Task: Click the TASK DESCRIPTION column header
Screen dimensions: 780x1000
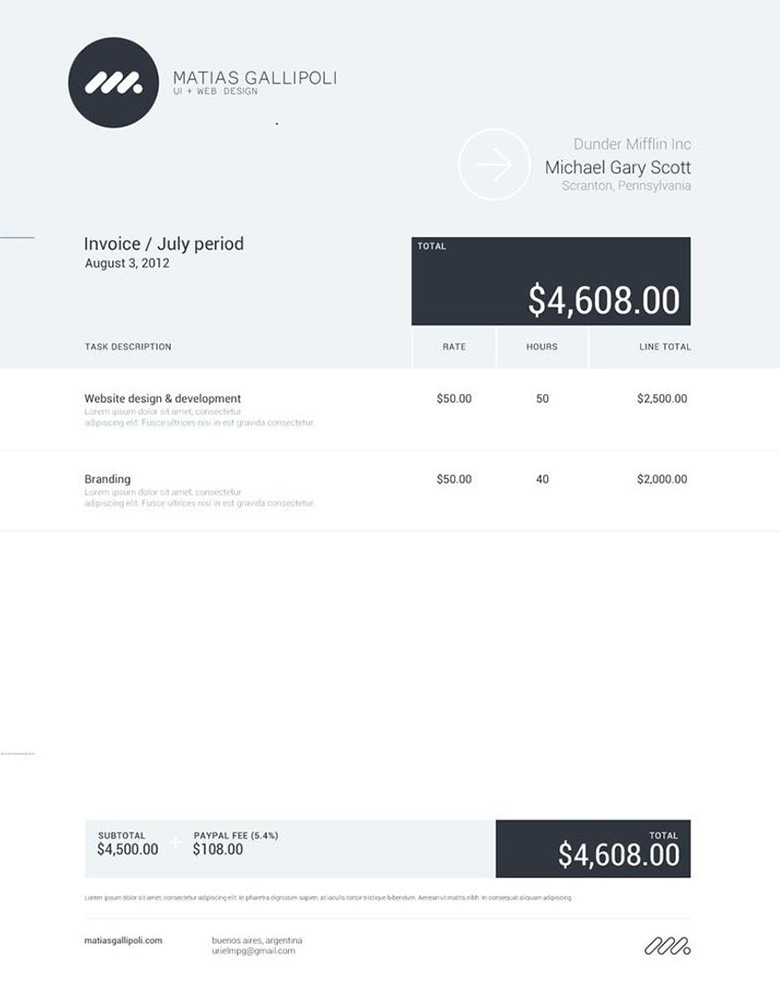Action: [128, 347]
